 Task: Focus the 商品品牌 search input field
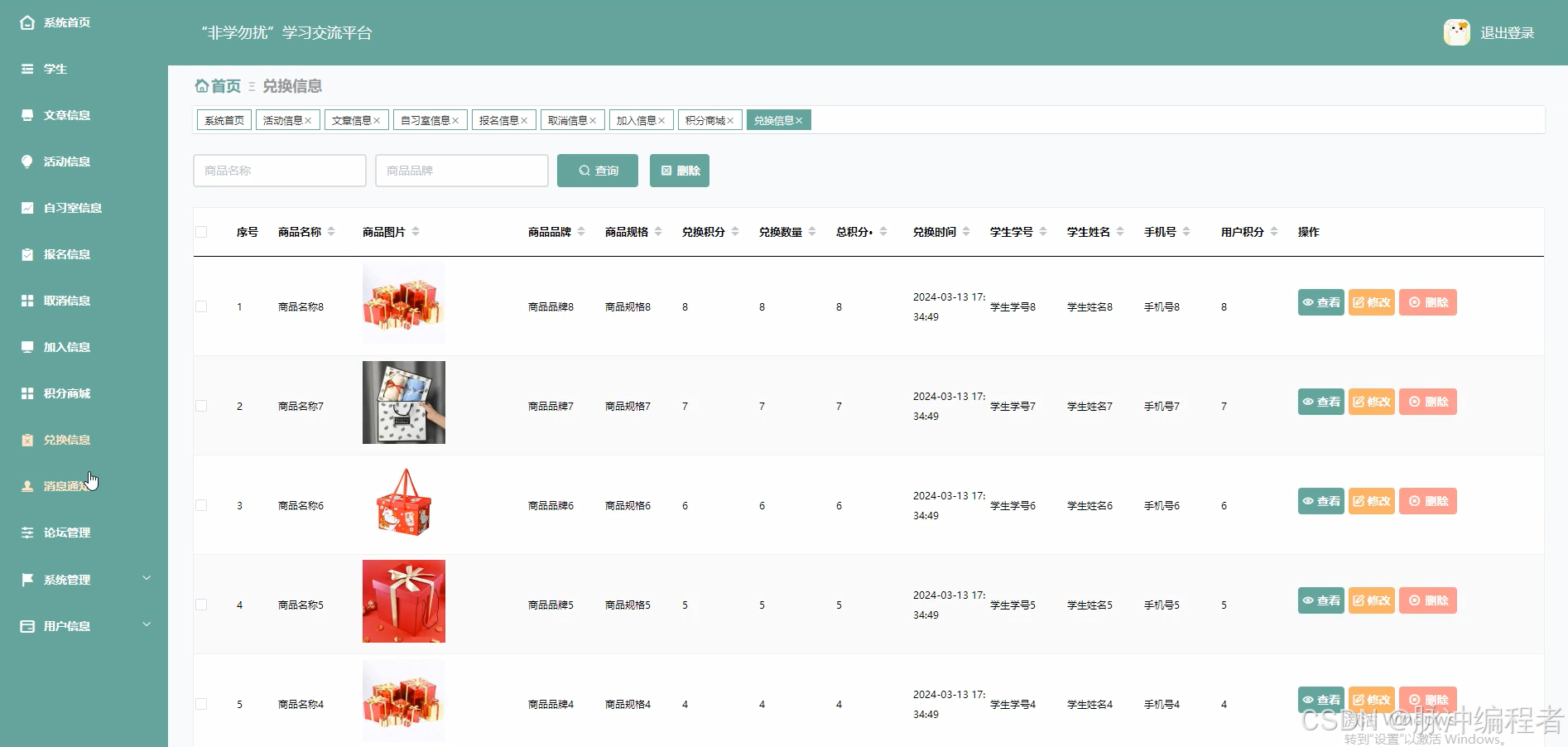(462, 171)
